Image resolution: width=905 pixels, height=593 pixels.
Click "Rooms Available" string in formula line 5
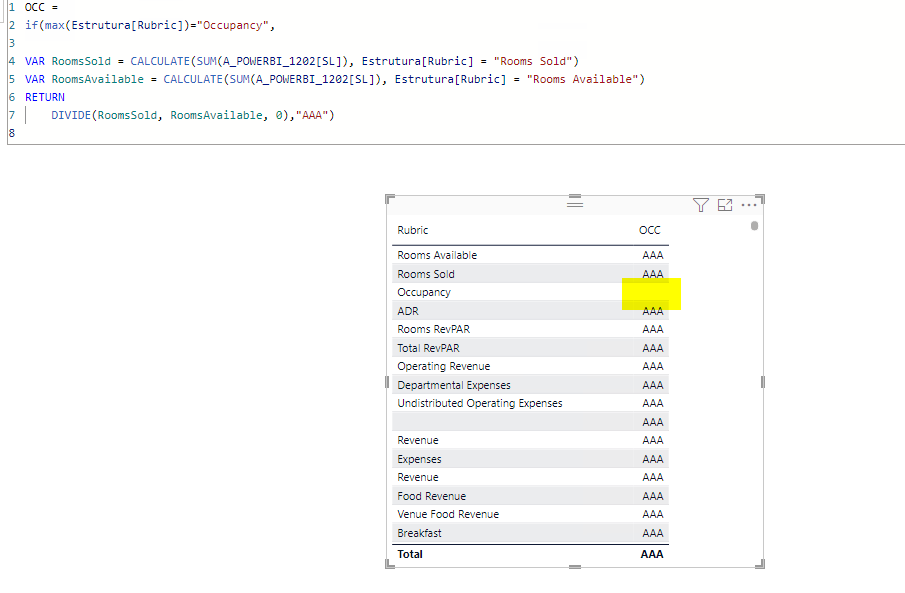click(x=582, y=79)
